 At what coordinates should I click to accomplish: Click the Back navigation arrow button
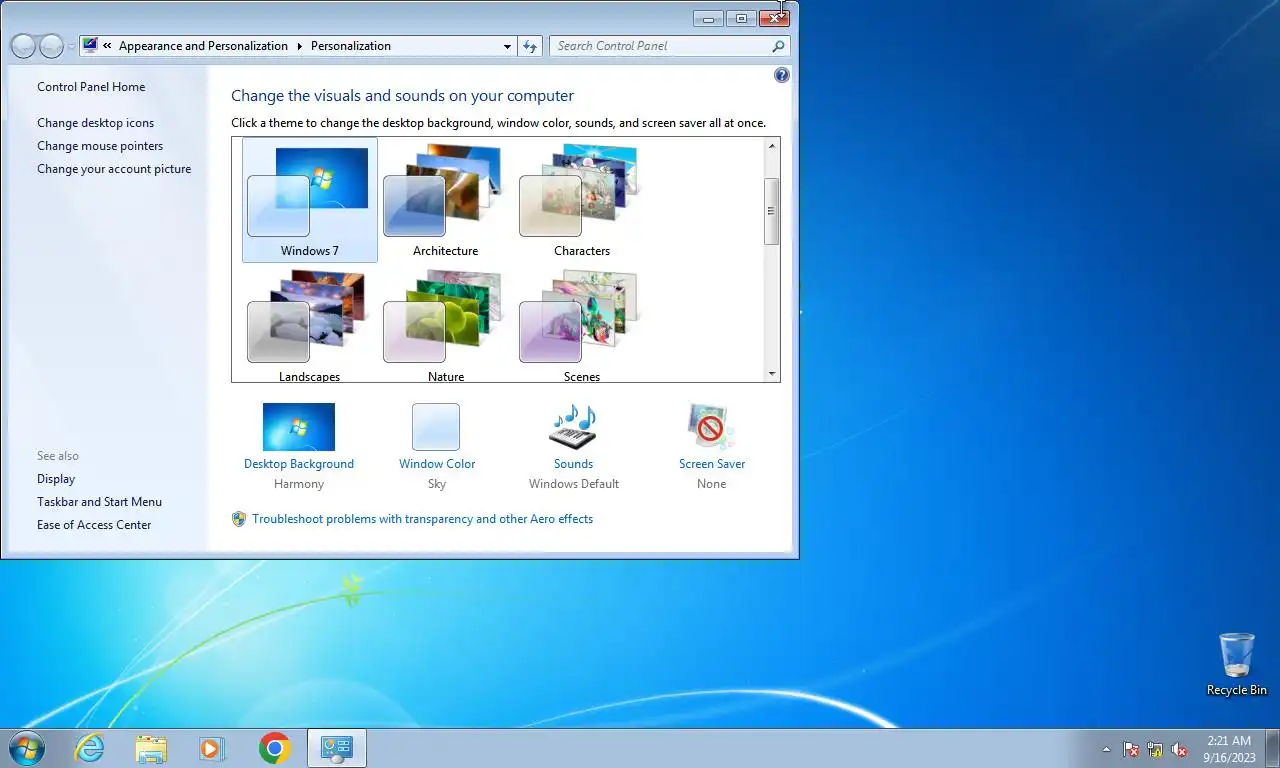tap(23, 46)
